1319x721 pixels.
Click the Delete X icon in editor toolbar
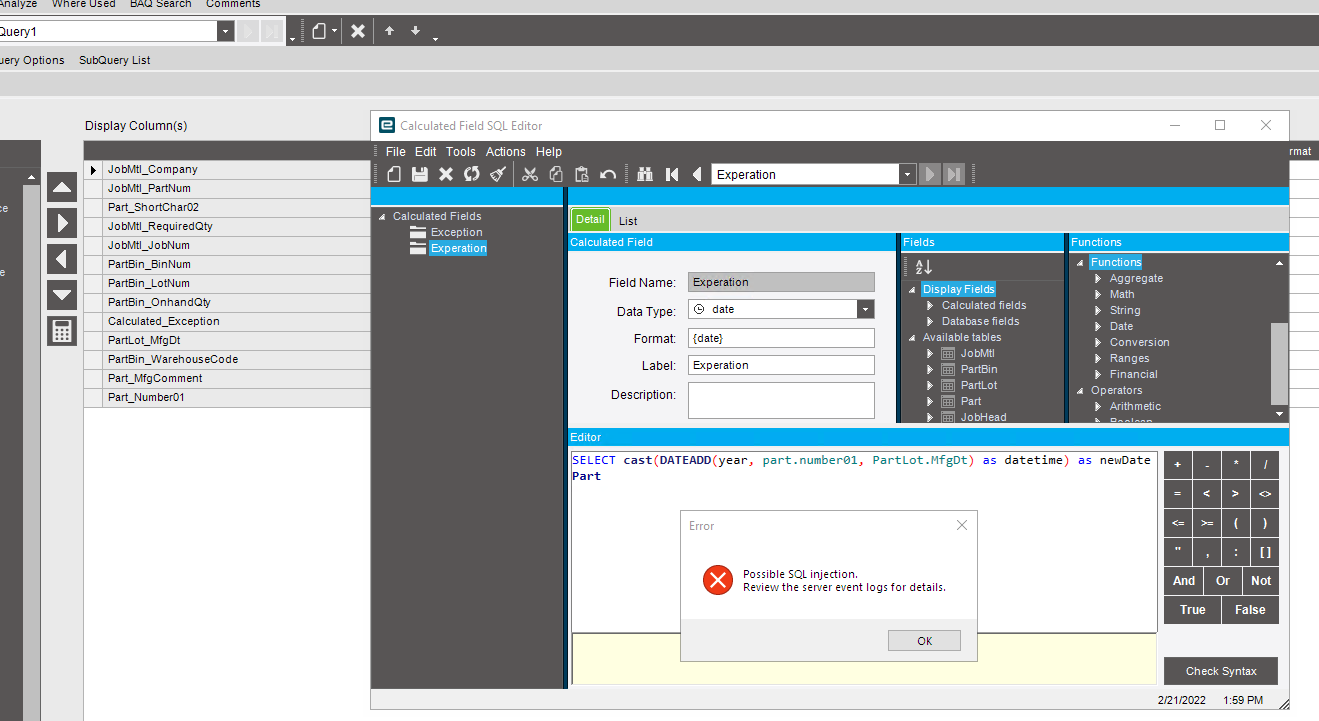click(x=446, y=174)
